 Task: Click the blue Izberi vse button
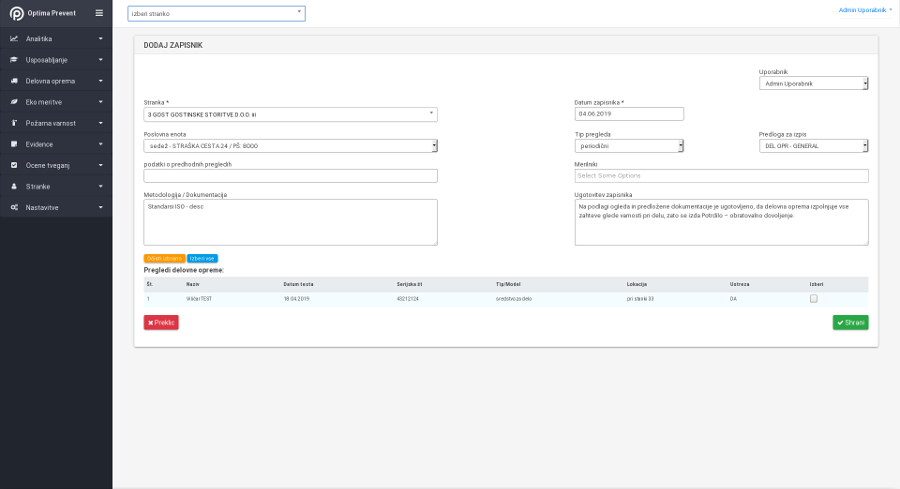click(202, 258)
